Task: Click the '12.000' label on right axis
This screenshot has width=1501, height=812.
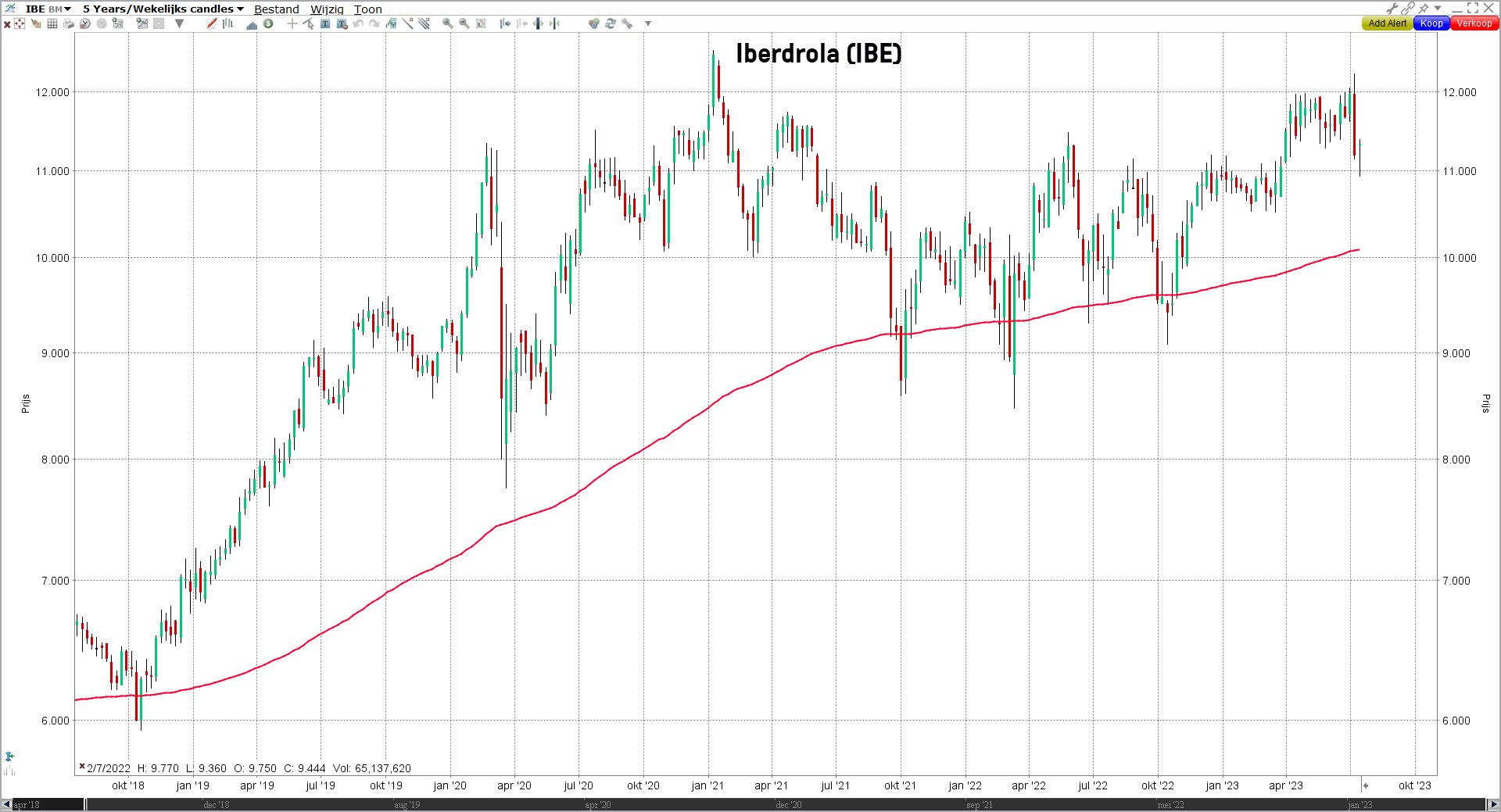Action: (1460, 92)
